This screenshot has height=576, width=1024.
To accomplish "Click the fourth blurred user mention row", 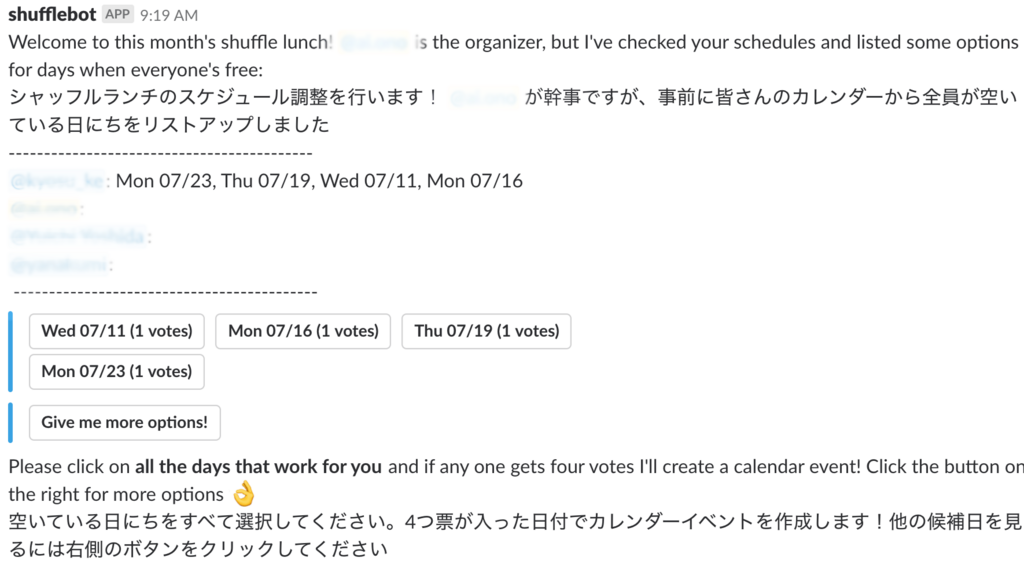I will point(58,264).
